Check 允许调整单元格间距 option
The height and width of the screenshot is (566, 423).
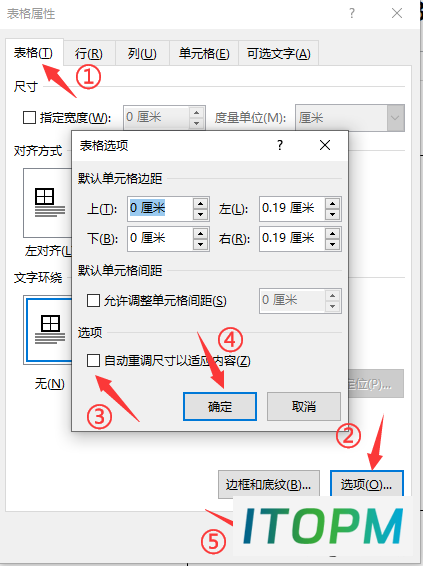[93, 300]
